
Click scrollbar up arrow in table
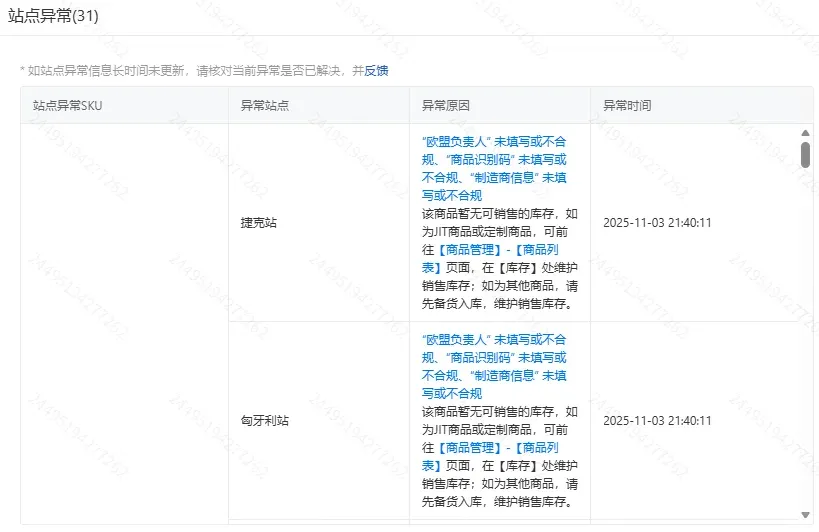(x=805, y=133)
